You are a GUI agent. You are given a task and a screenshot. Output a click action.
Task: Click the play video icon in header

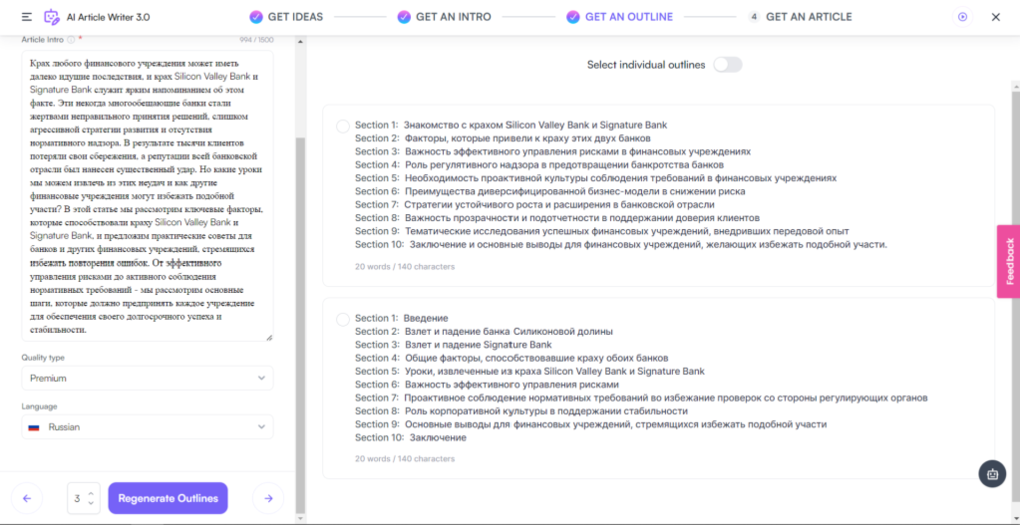point(962,17)
